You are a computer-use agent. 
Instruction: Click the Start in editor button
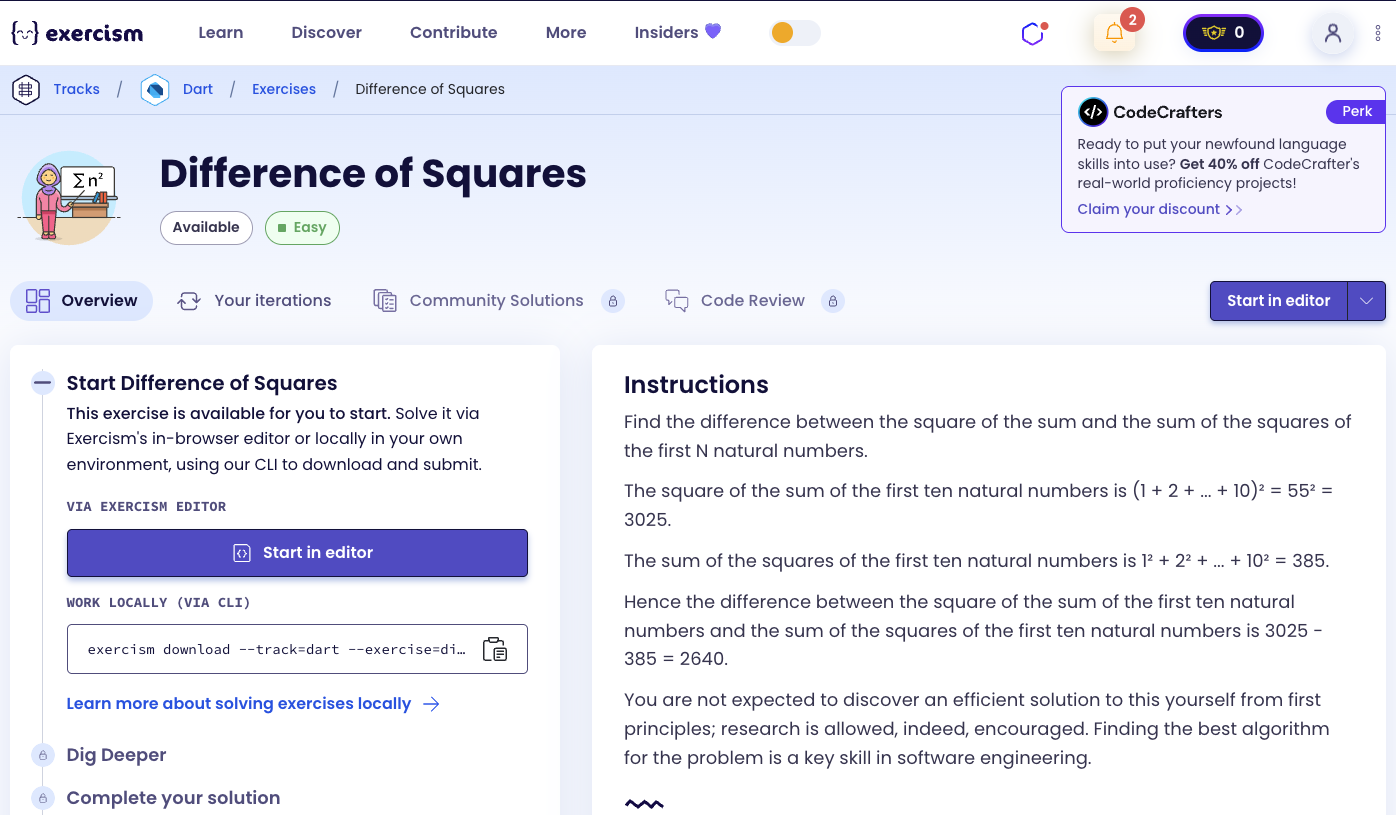pos(297,552)
